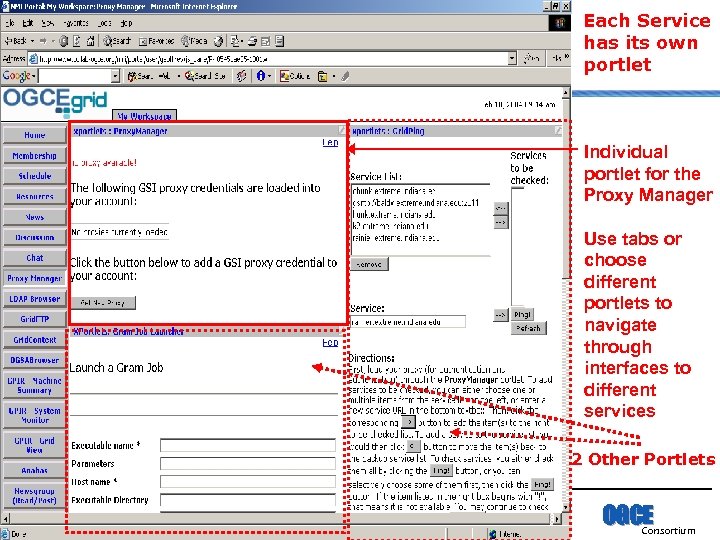Click the Mail toolbar icon
The image size is (720, 540).
(235, 41)
